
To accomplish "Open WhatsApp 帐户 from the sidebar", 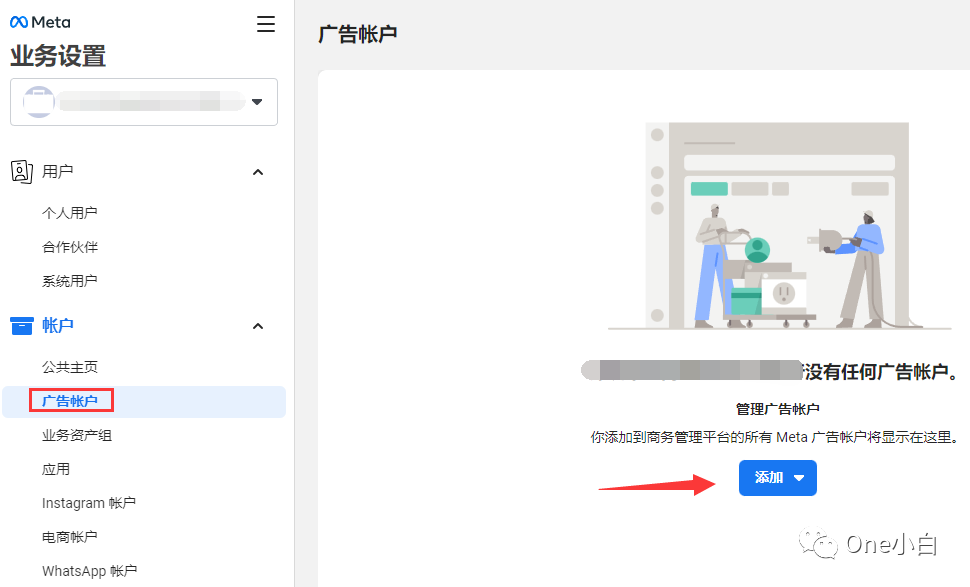I will 90,570.
